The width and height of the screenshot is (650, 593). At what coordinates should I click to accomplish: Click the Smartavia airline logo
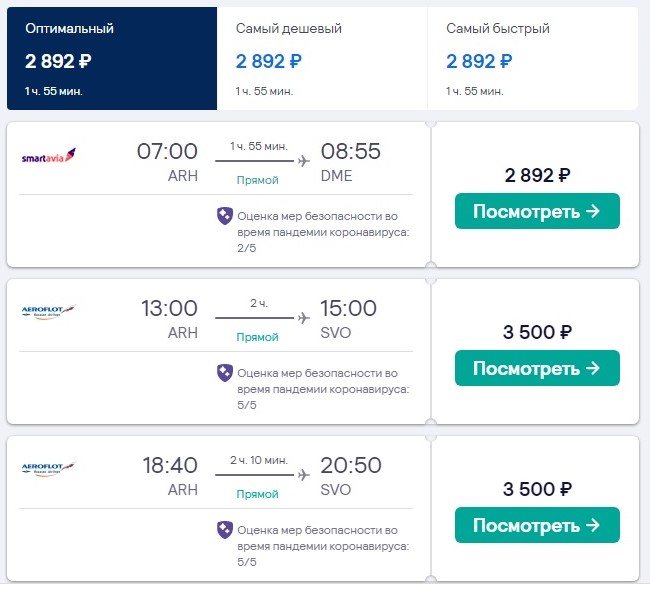click(49, 156)
